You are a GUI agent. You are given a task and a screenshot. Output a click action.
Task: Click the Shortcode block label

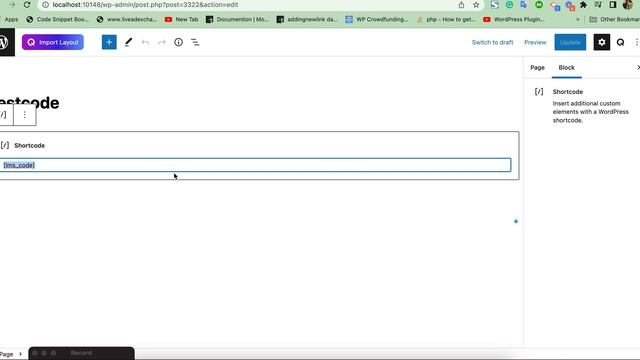29,145
